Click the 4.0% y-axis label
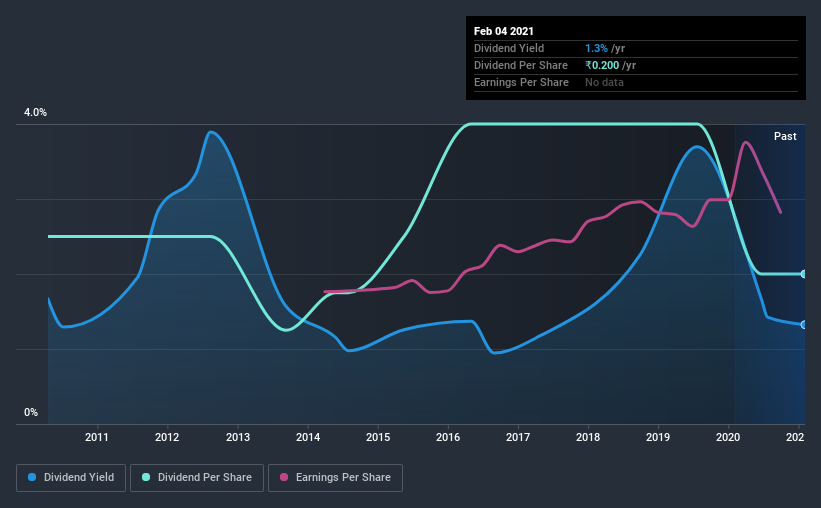 35,112
